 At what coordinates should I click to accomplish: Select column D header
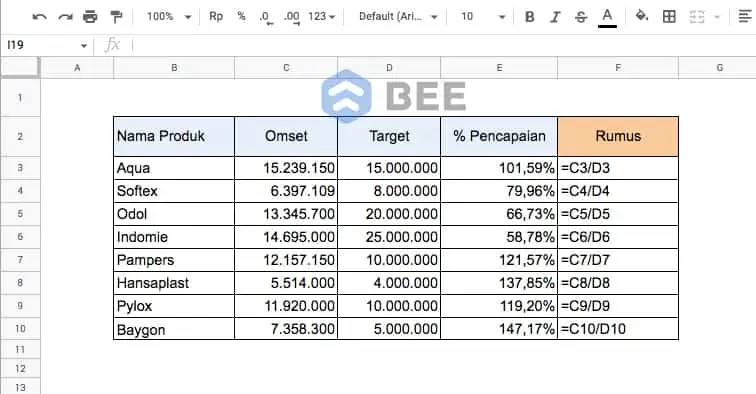[x=389, y=68]
